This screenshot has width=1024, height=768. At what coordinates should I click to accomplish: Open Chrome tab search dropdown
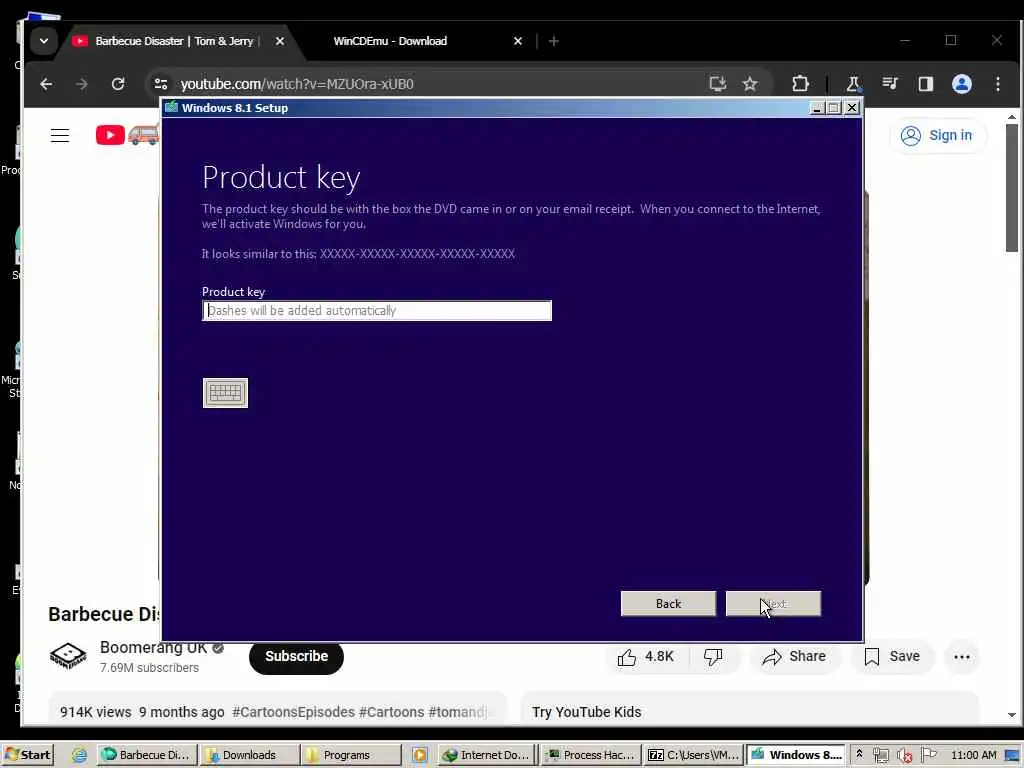pyautogui.click(x=44, y=41)
